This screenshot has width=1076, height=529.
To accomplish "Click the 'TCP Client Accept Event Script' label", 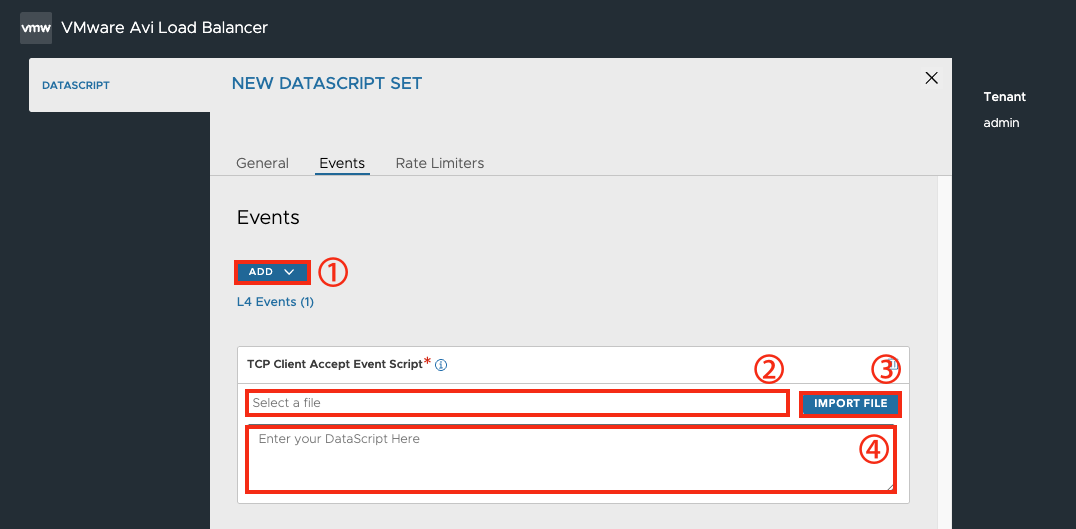I will tap(335, 364).
